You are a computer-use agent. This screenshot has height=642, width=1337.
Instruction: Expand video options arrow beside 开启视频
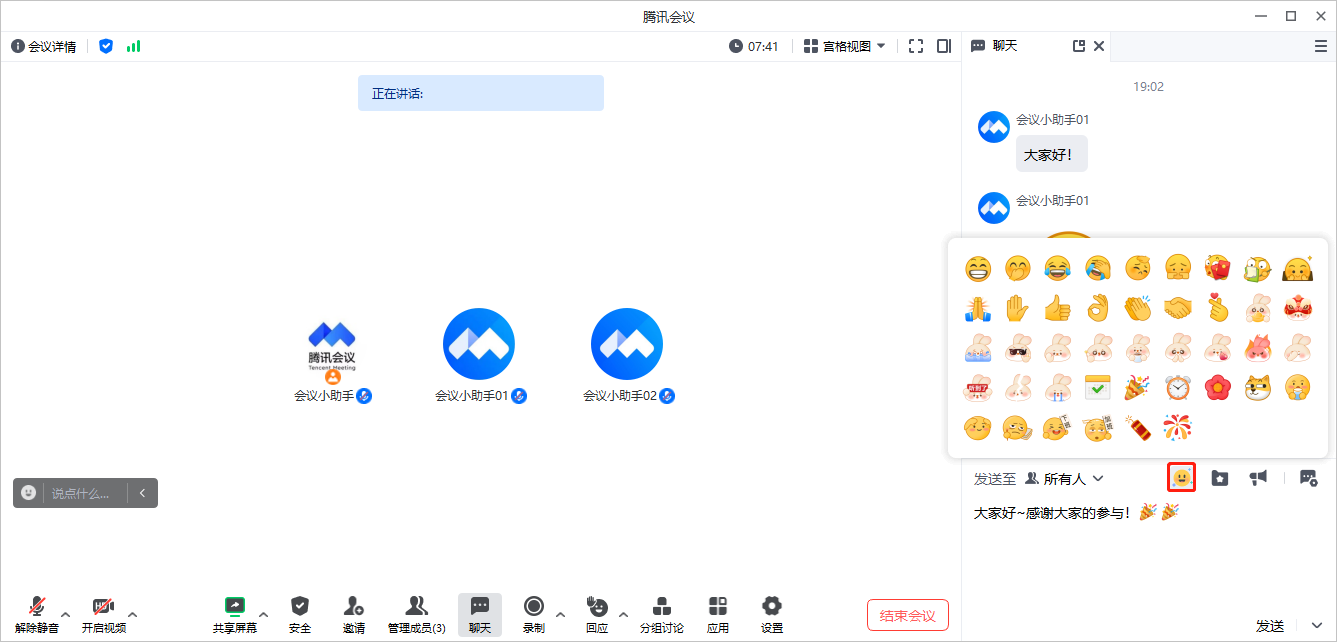pyautogui.click(x=133, y=614)
